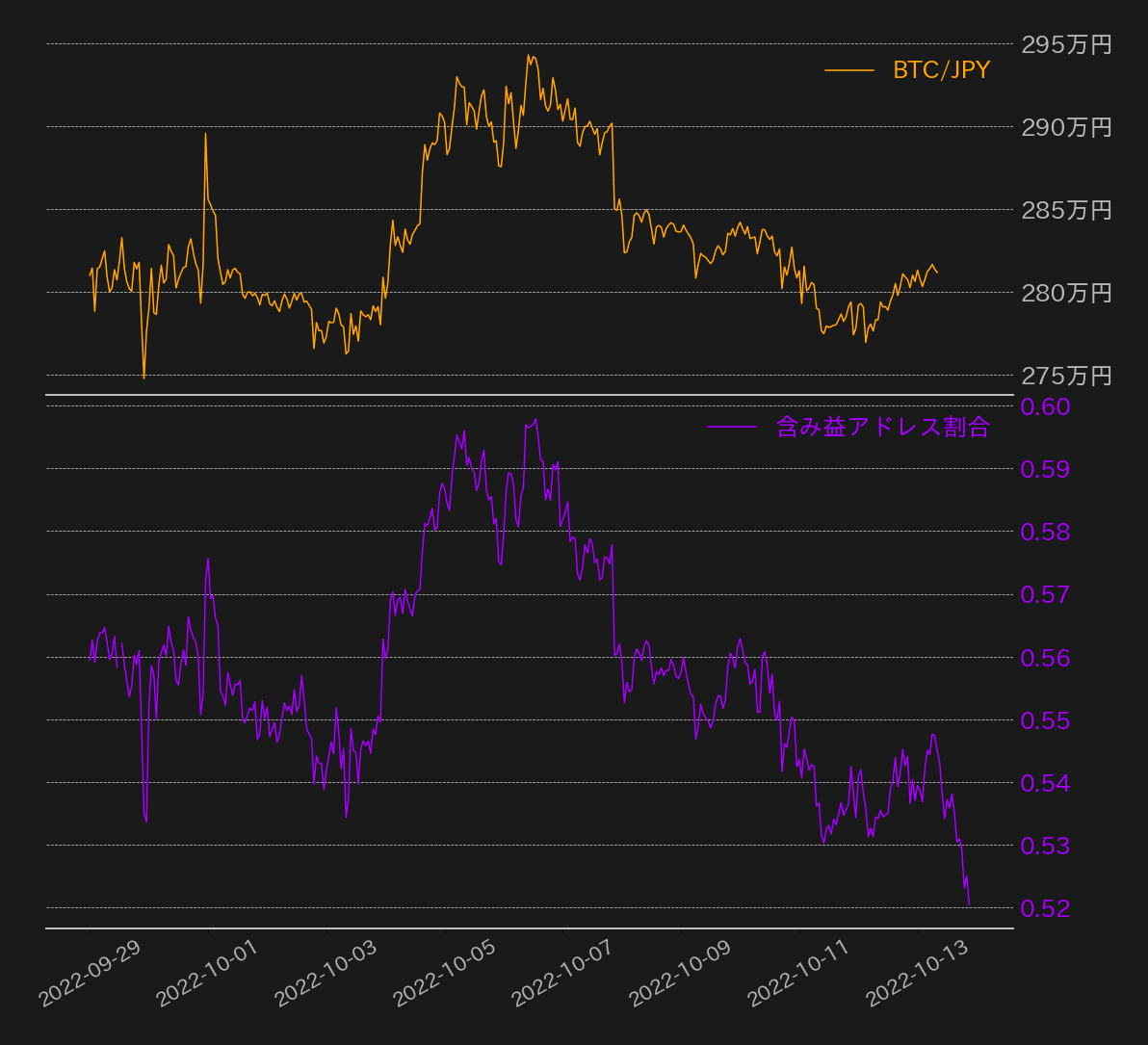The height and width of the screenshot is (1045, 1148).
Task: Select the 2022-10-13 date tick label
Action: 918,975
